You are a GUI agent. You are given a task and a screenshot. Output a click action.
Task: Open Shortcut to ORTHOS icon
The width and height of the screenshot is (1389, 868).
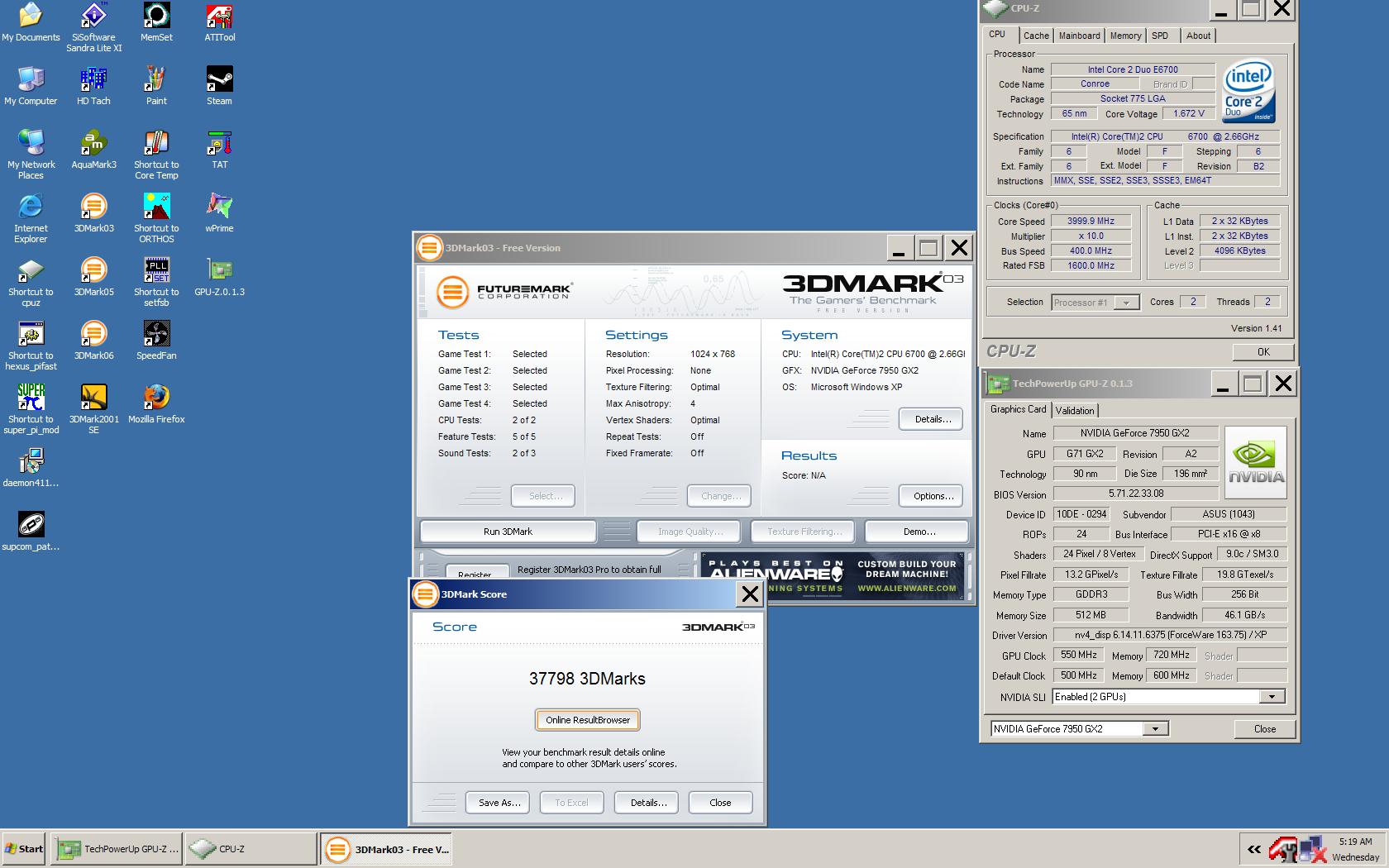156,218
